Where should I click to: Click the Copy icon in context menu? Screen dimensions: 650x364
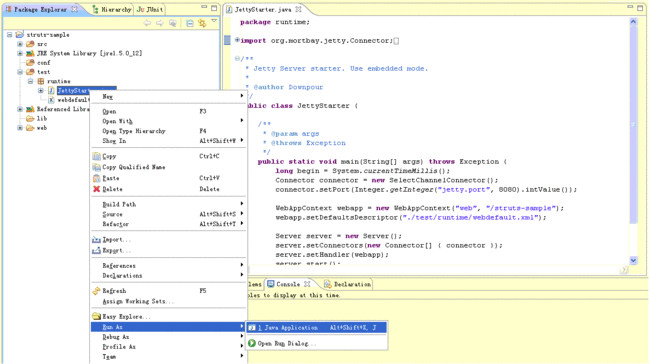[x=97, y=156]
